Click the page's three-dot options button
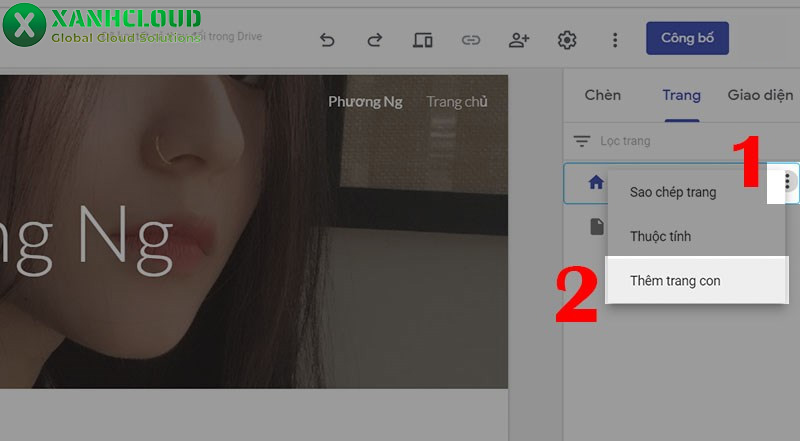This screenshot has height=441, width=800. 788,181
